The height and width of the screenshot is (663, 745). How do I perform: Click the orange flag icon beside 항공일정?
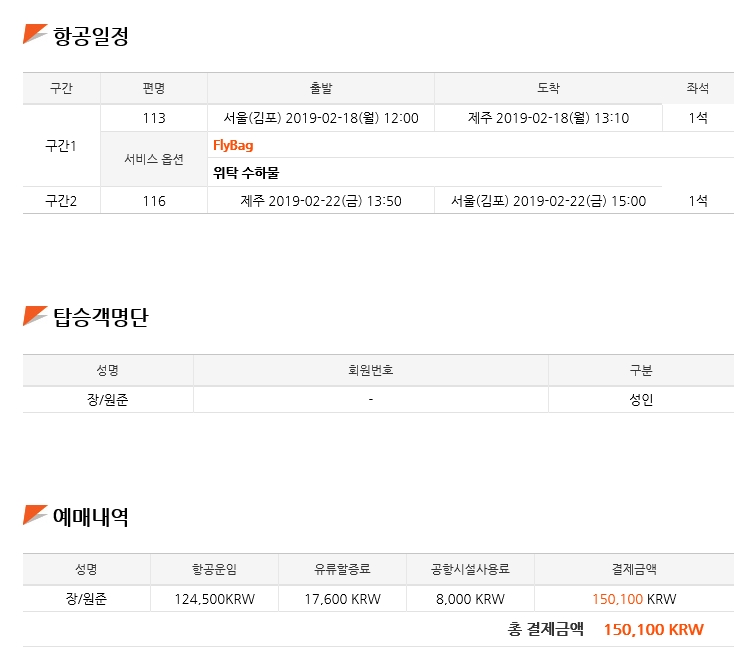click(35, 34)
